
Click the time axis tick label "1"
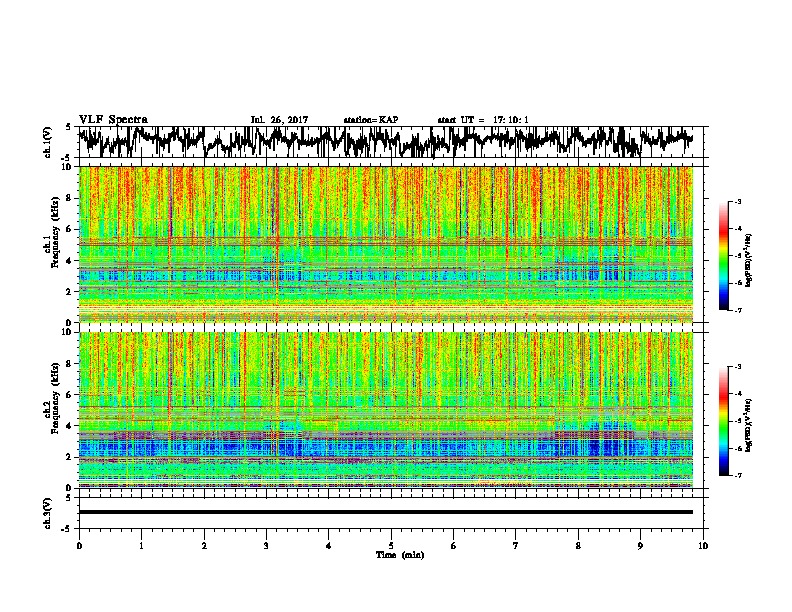coord(141,546)
